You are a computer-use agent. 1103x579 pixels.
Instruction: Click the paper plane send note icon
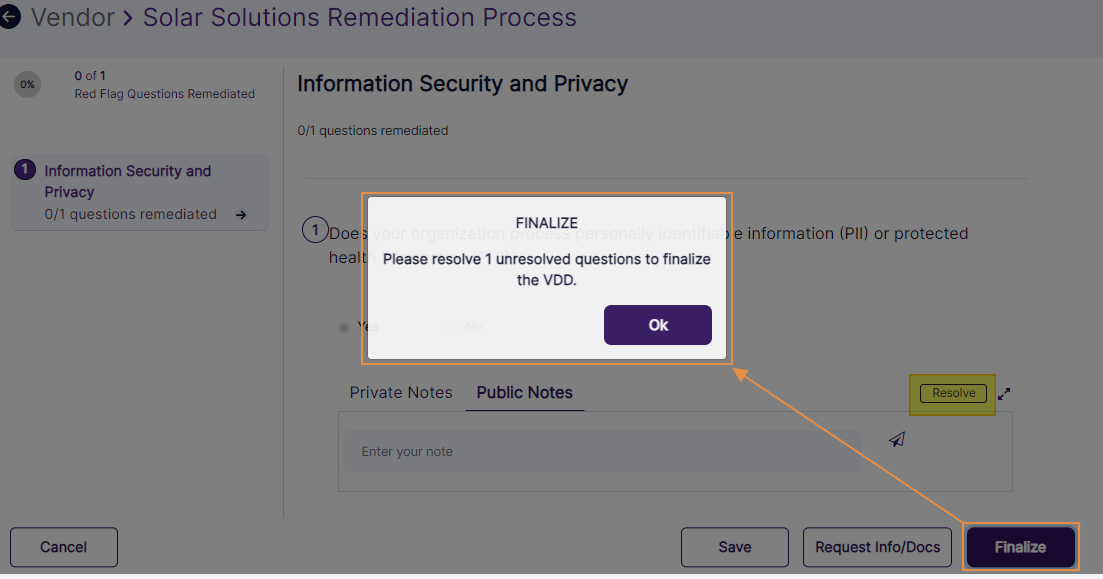[x=897, y=439]
